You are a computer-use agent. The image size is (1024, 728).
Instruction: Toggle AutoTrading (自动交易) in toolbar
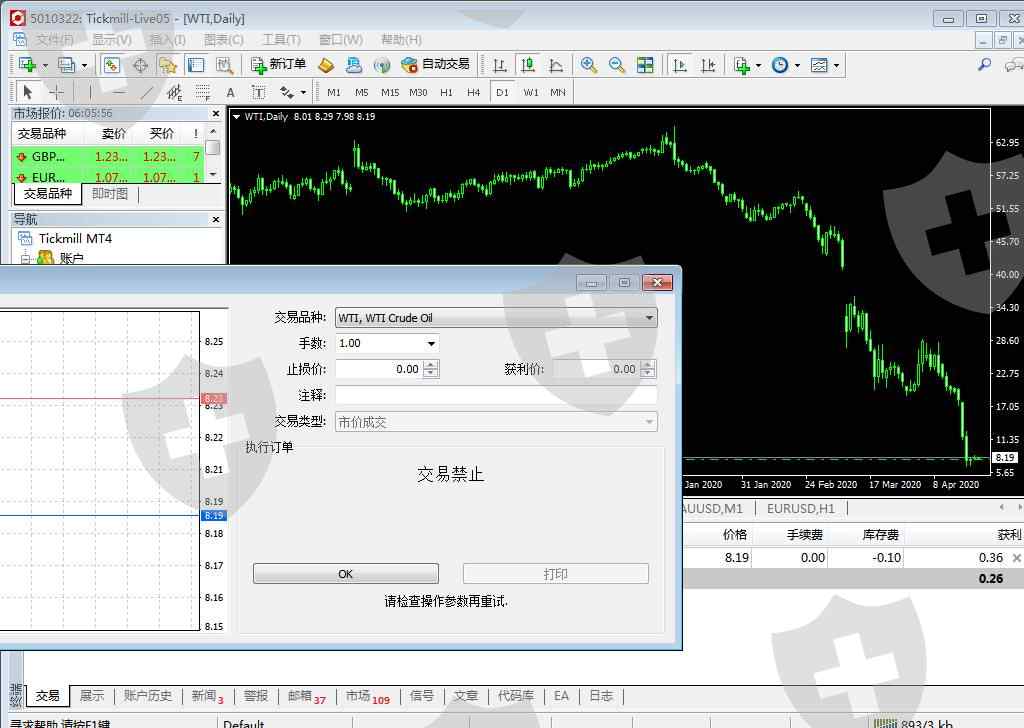435,65
